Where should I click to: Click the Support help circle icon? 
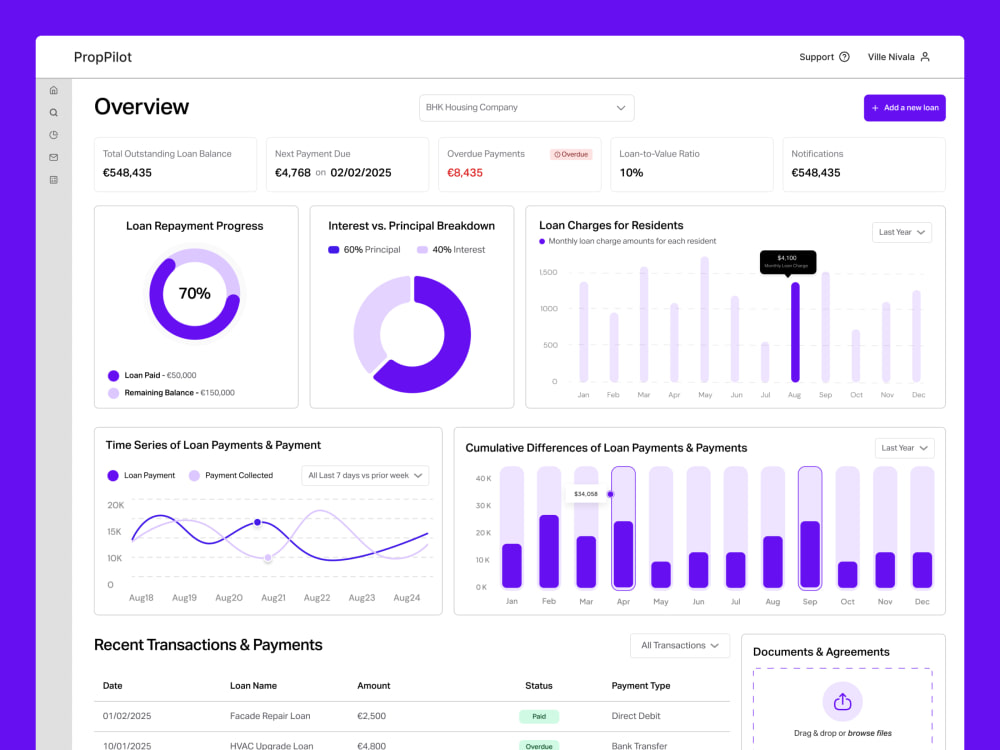point(844,57)
